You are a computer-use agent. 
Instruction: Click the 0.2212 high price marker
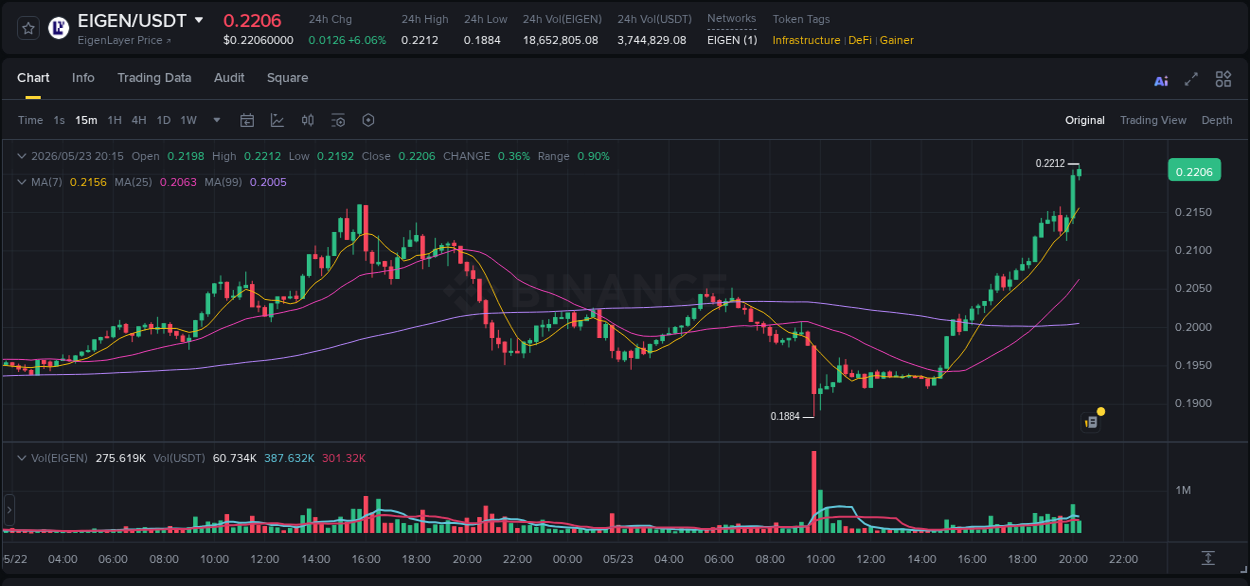1050,163
